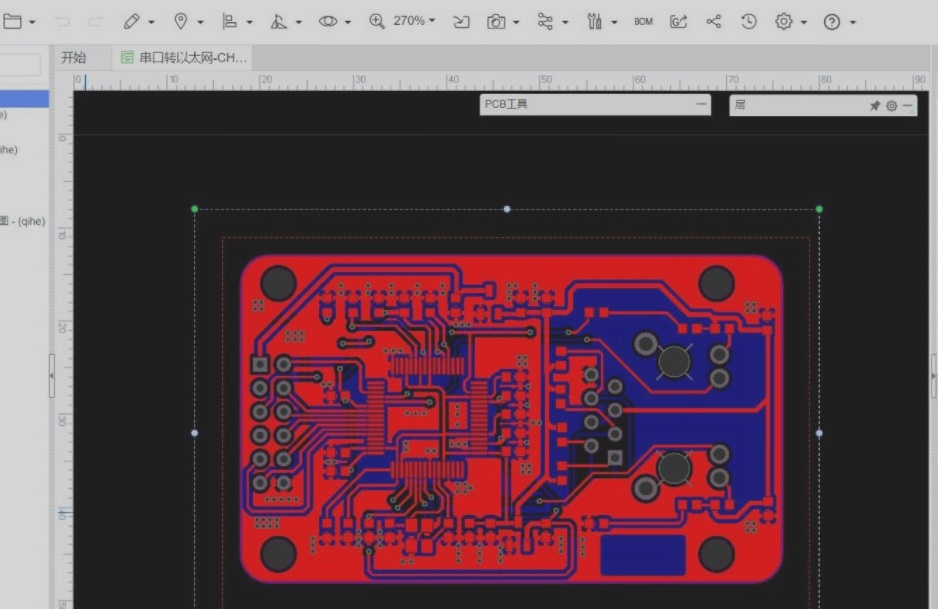Click the location pin placement tool
This screenshot has width=938, height=609.
coord(181,20)
